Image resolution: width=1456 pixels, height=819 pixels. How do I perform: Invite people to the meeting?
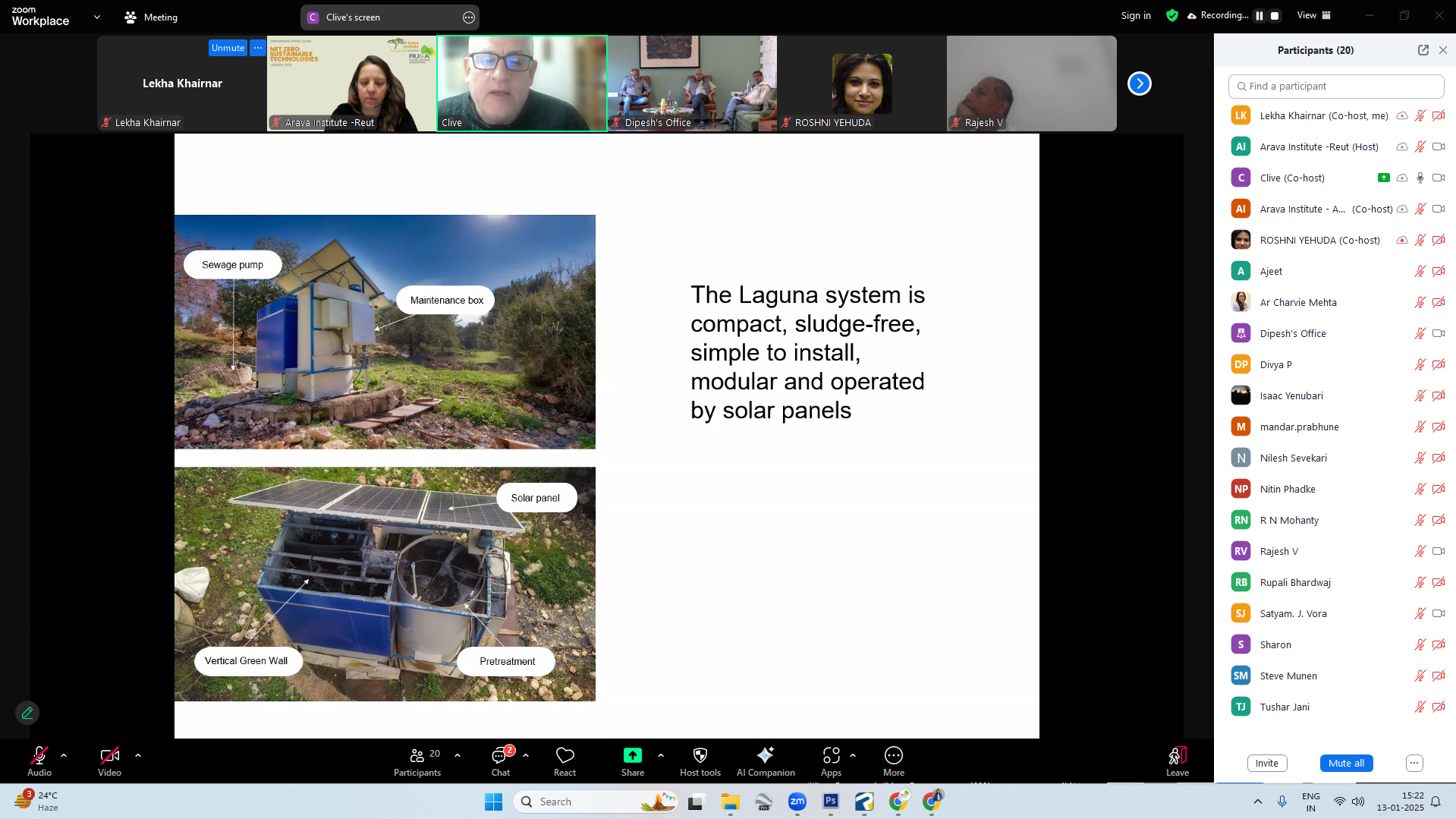[1267, 763]
